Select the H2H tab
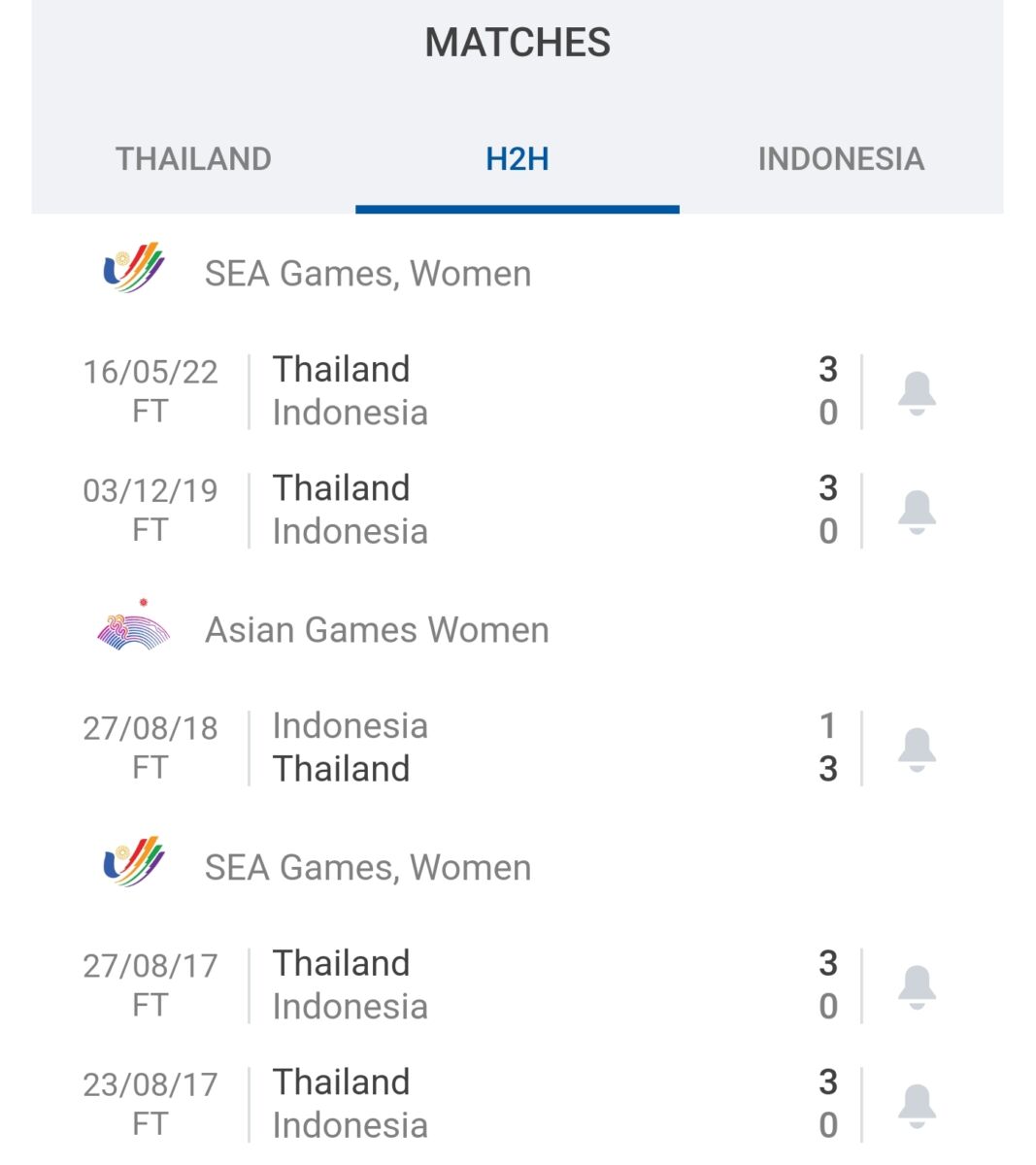This screenshot has height=1165, width=1036. point(517,159)
